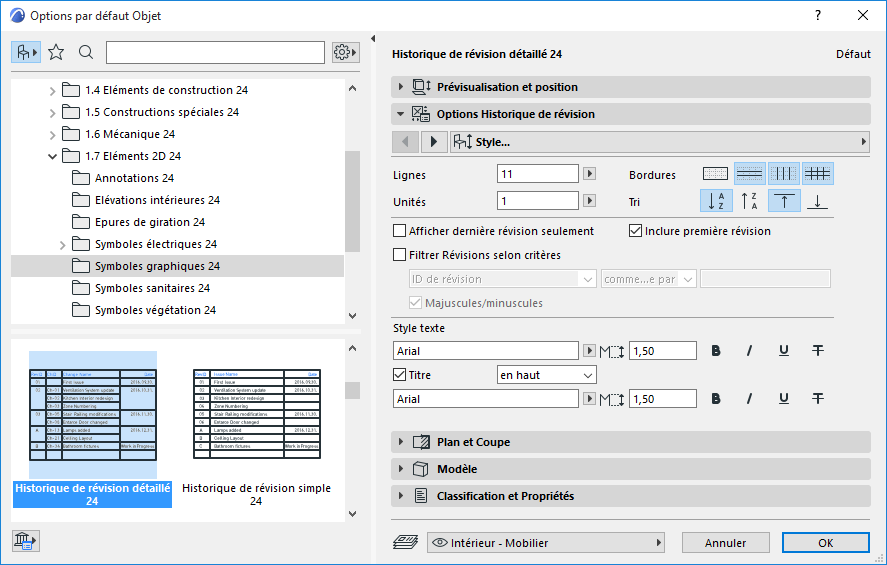The width and height of the screenshot is (887, 565).
Task: Select Annotations 24 folder
Action: pos(134,178)
